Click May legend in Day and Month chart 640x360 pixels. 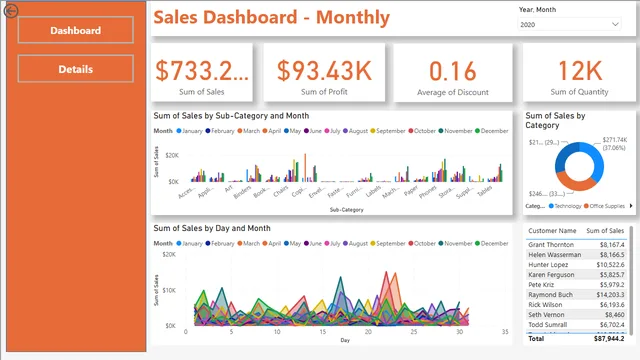click(293, 244)
